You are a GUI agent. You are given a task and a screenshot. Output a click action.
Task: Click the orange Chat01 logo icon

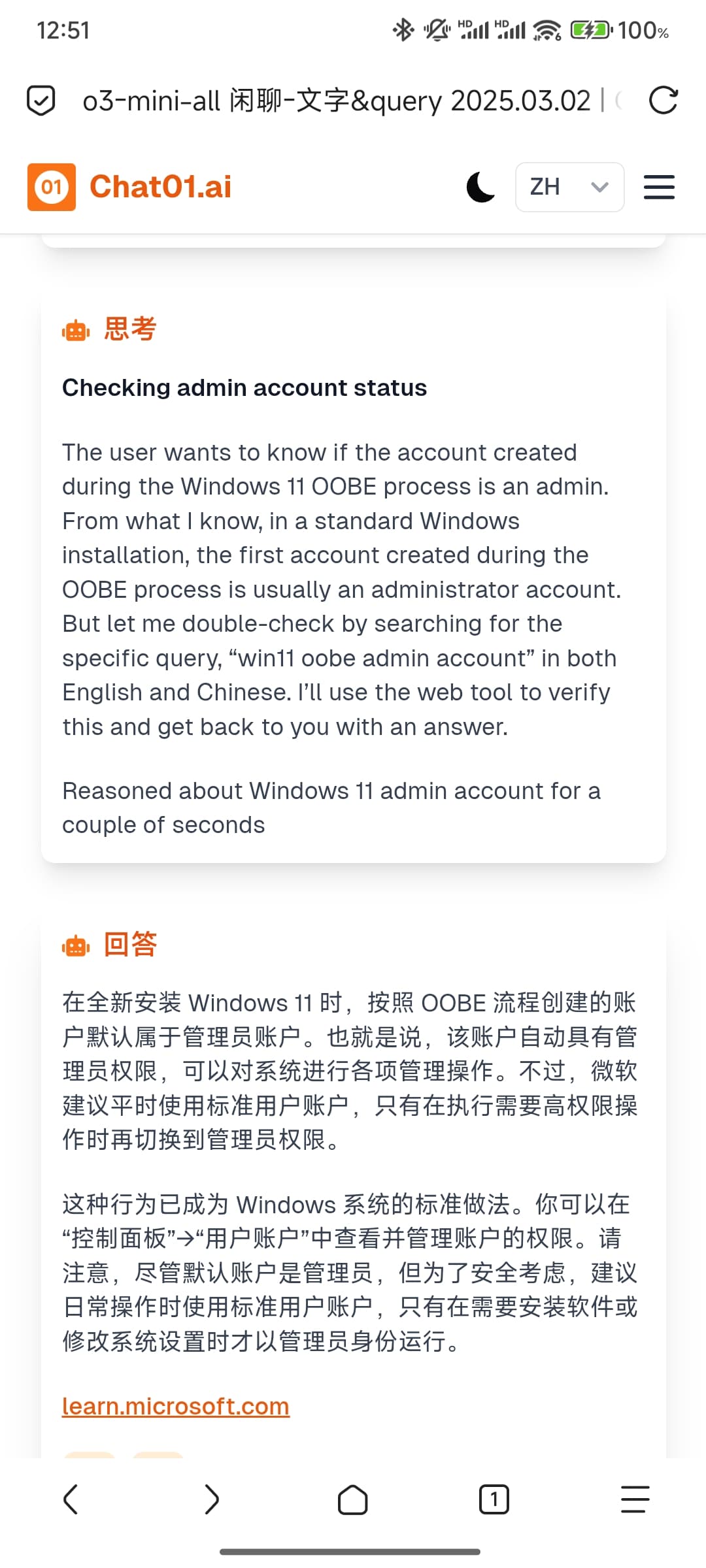(x=52, y=187)
